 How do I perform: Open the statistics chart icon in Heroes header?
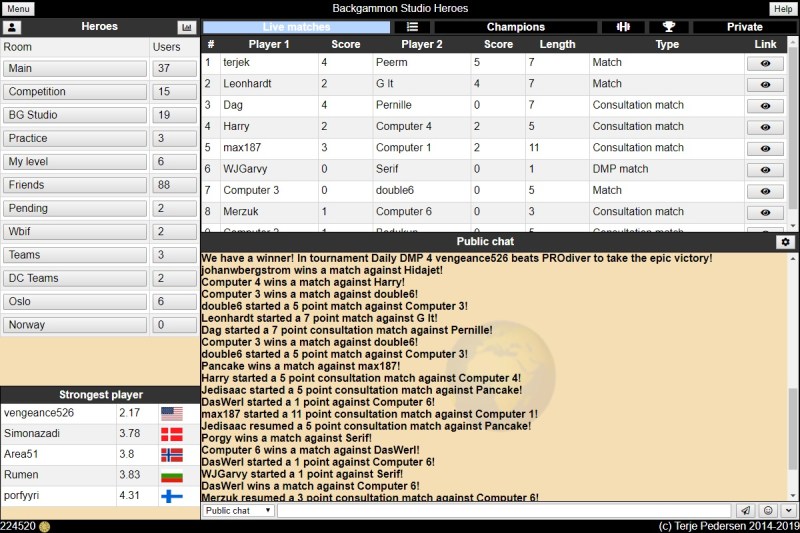tap(187, 27)
